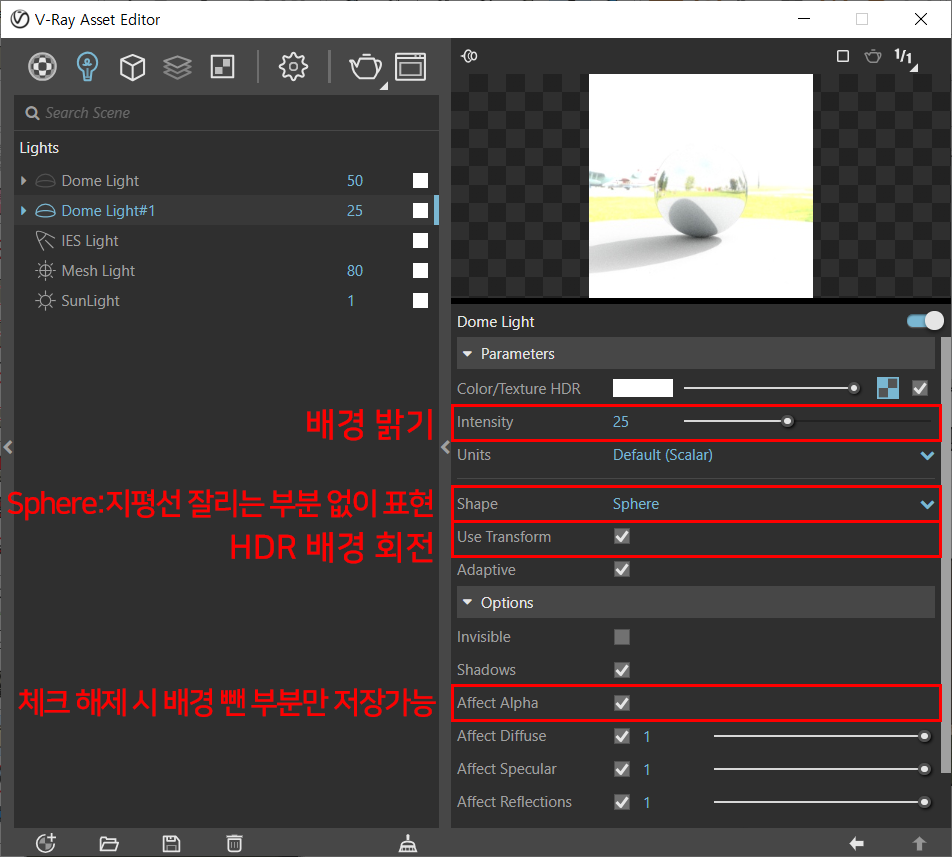Image resolution: width=952 pixels, height=857 pixels.
Task: Open the Units dropdown
Action: tap(774, 455)
